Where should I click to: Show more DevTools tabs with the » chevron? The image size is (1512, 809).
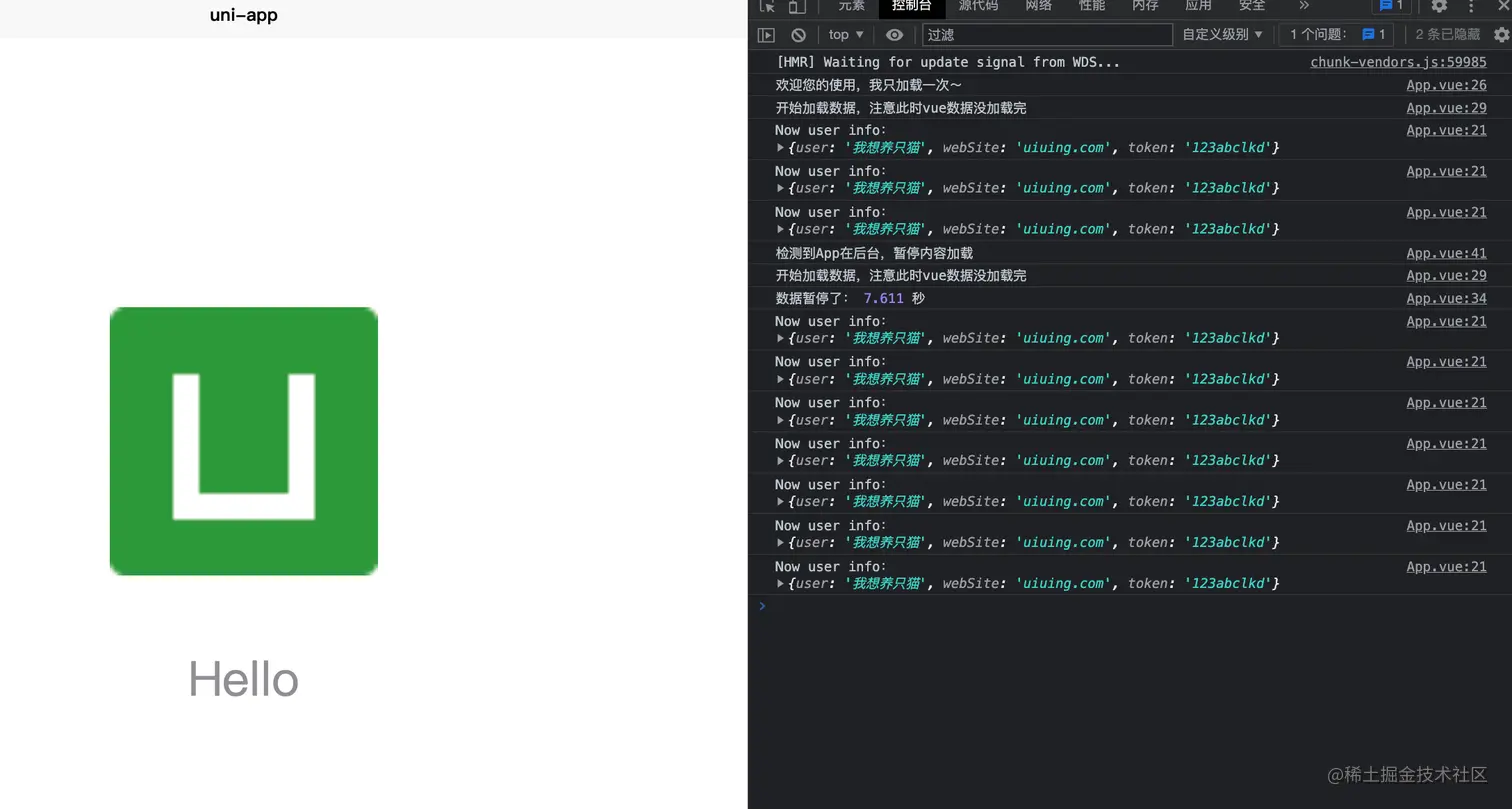1303,6
